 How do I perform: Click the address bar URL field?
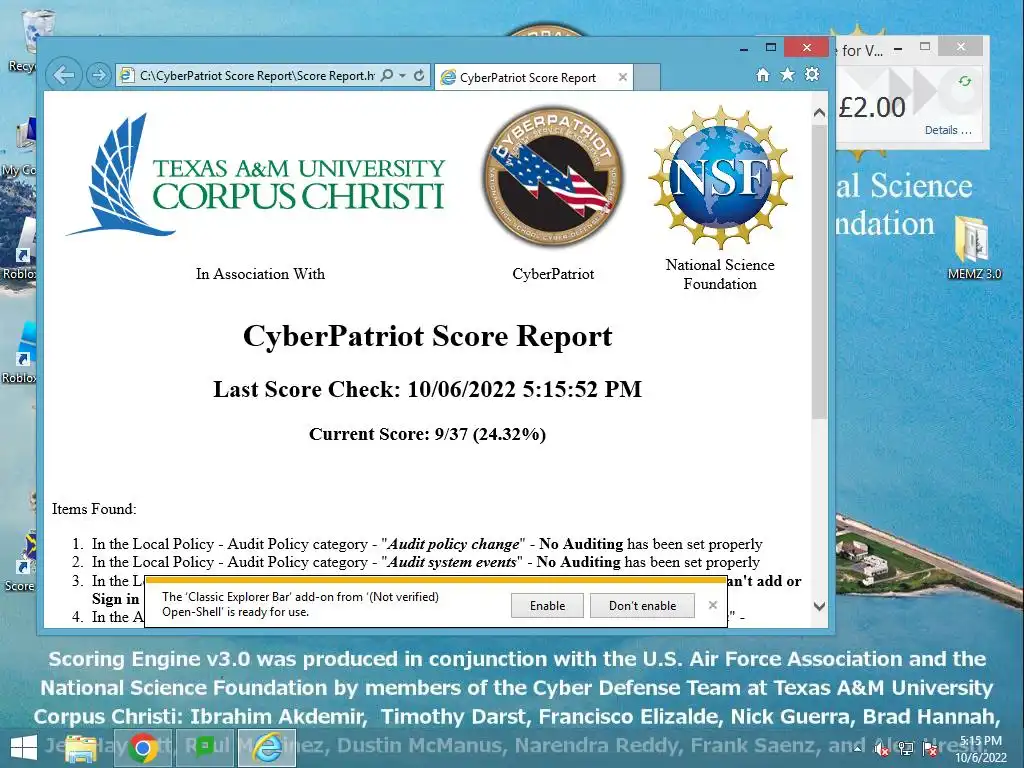coord(257,76)
